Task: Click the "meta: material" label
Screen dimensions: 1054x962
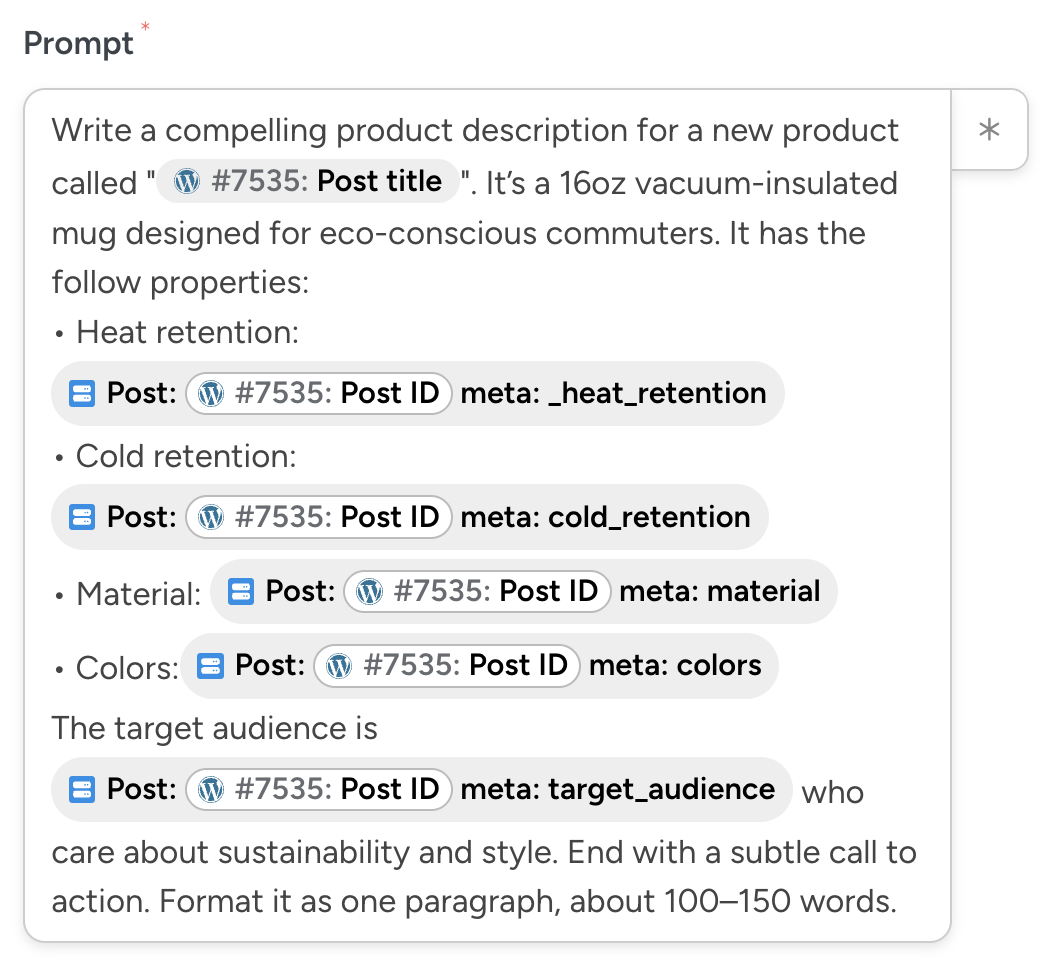Action: click(x=720, y=592)
